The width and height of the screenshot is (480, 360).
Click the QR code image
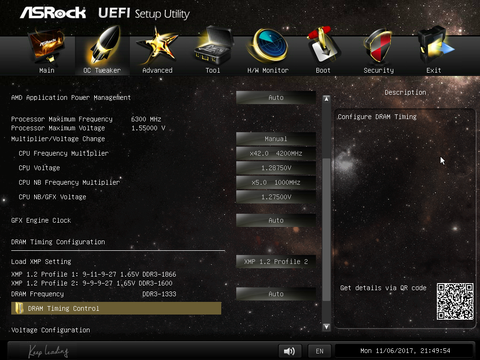[x=455, y=302]
